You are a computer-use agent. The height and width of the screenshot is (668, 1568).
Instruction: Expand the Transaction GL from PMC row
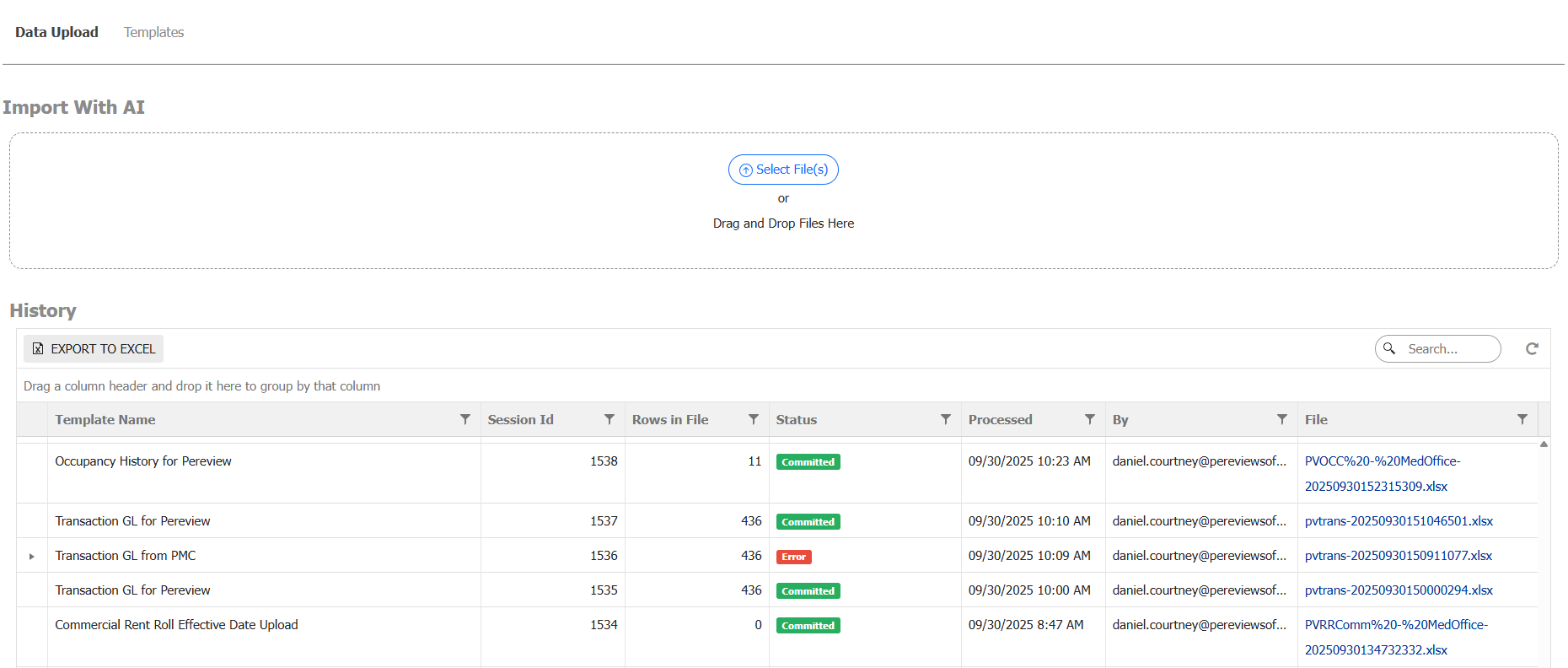[x=32, y=557]
